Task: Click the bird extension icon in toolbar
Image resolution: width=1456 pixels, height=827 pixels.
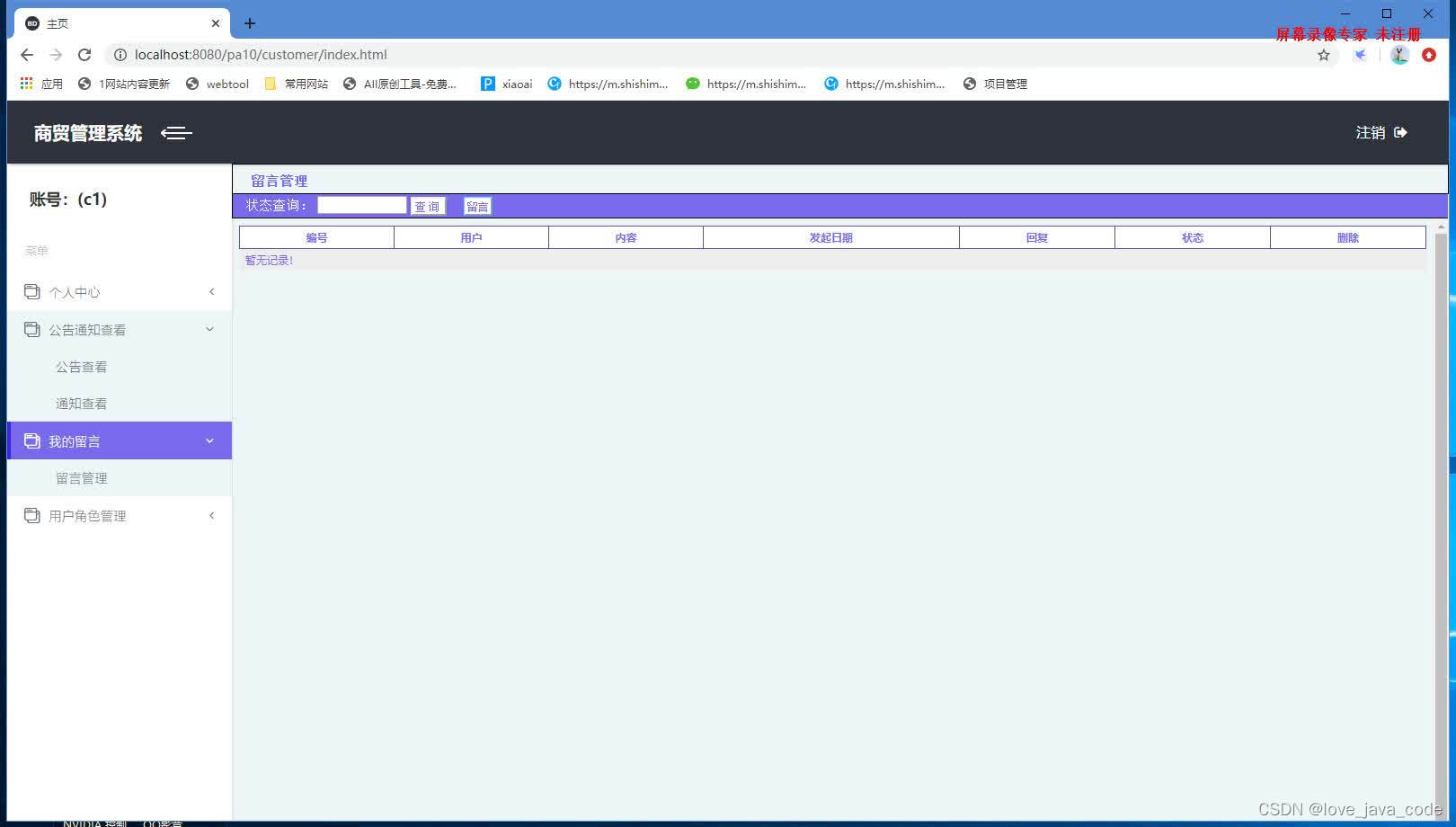Action: (1361, 55)
